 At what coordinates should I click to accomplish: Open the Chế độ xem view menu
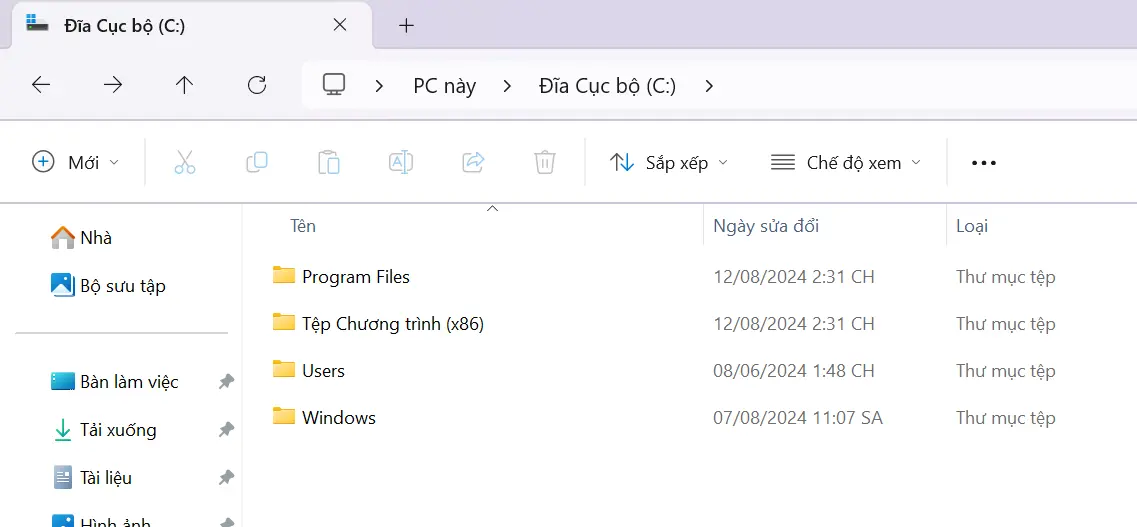click(846, 162)
